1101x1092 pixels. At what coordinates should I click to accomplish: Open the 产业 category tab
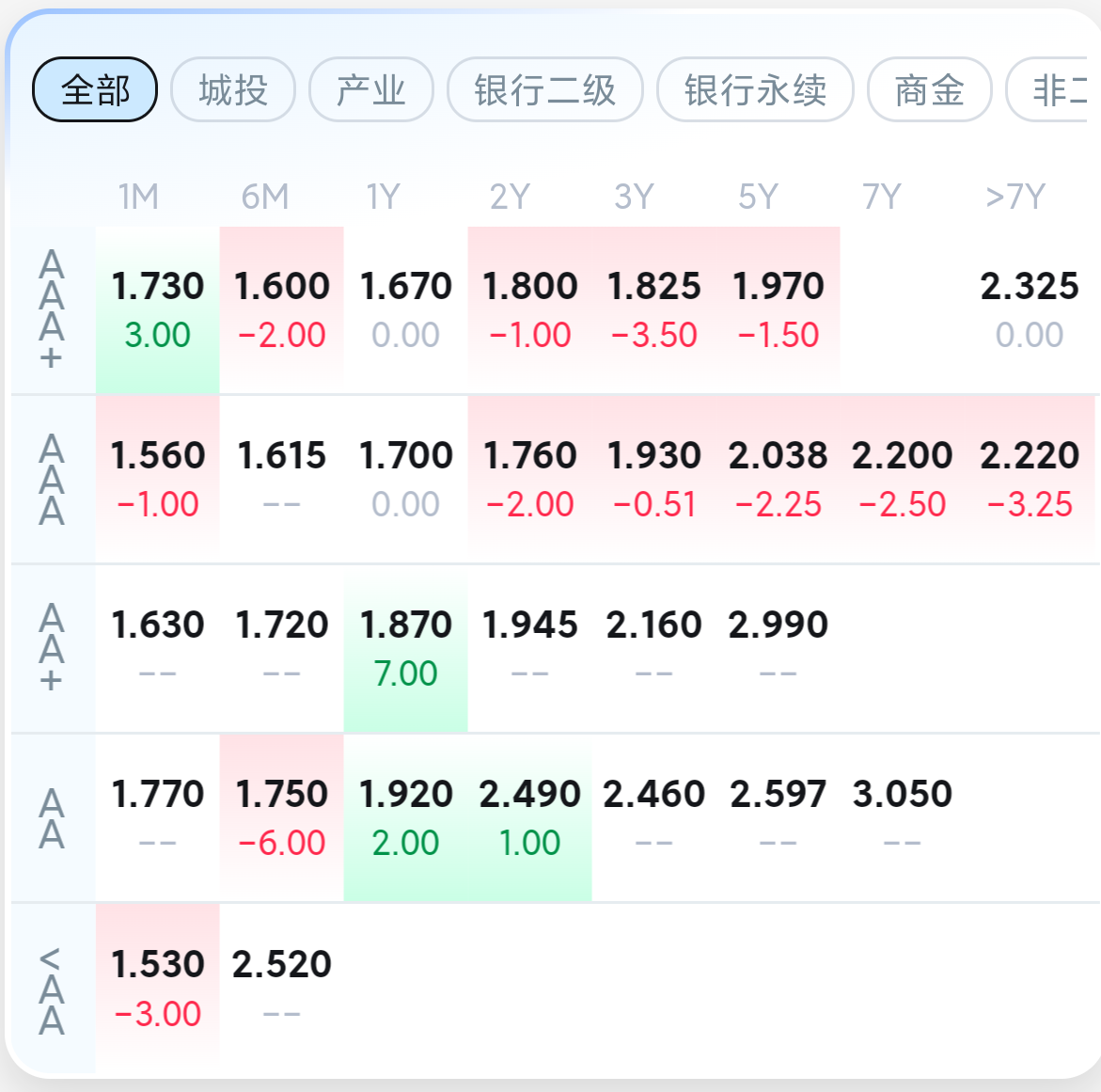(370, 90)
